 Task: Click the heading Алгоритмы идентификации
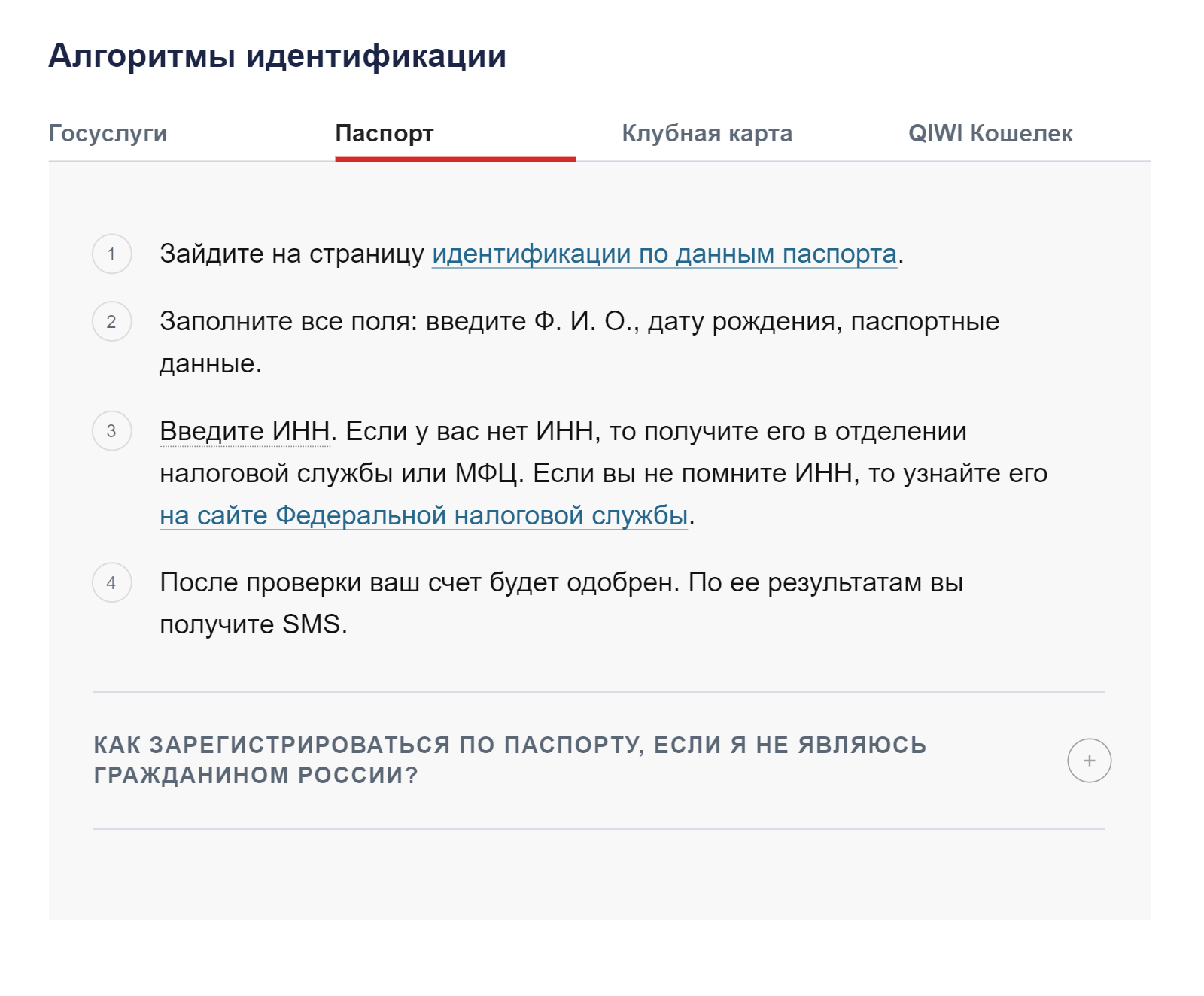278,56
